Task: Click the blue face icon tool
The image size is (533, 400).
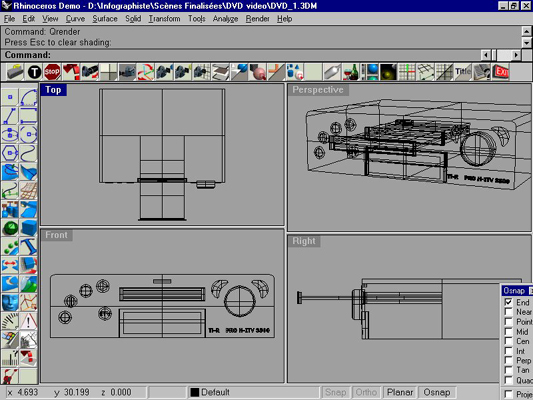Action: 10,302
